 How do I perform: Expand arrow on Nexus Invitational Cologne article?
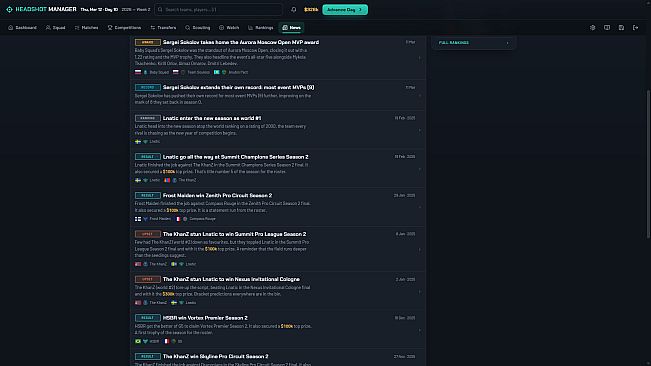(419, 291)
